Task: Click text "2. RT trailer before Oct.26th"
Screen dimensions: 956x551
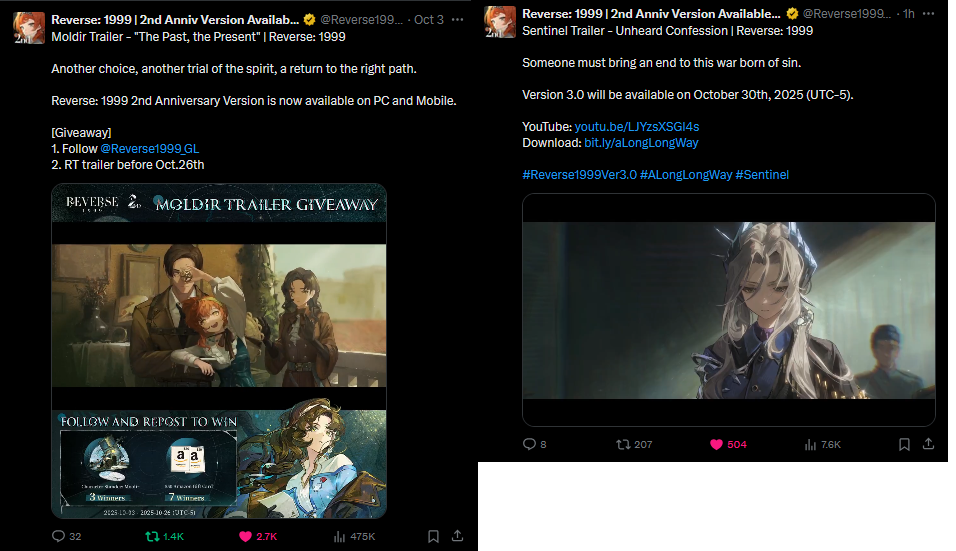Action: [x=128, y=165]
